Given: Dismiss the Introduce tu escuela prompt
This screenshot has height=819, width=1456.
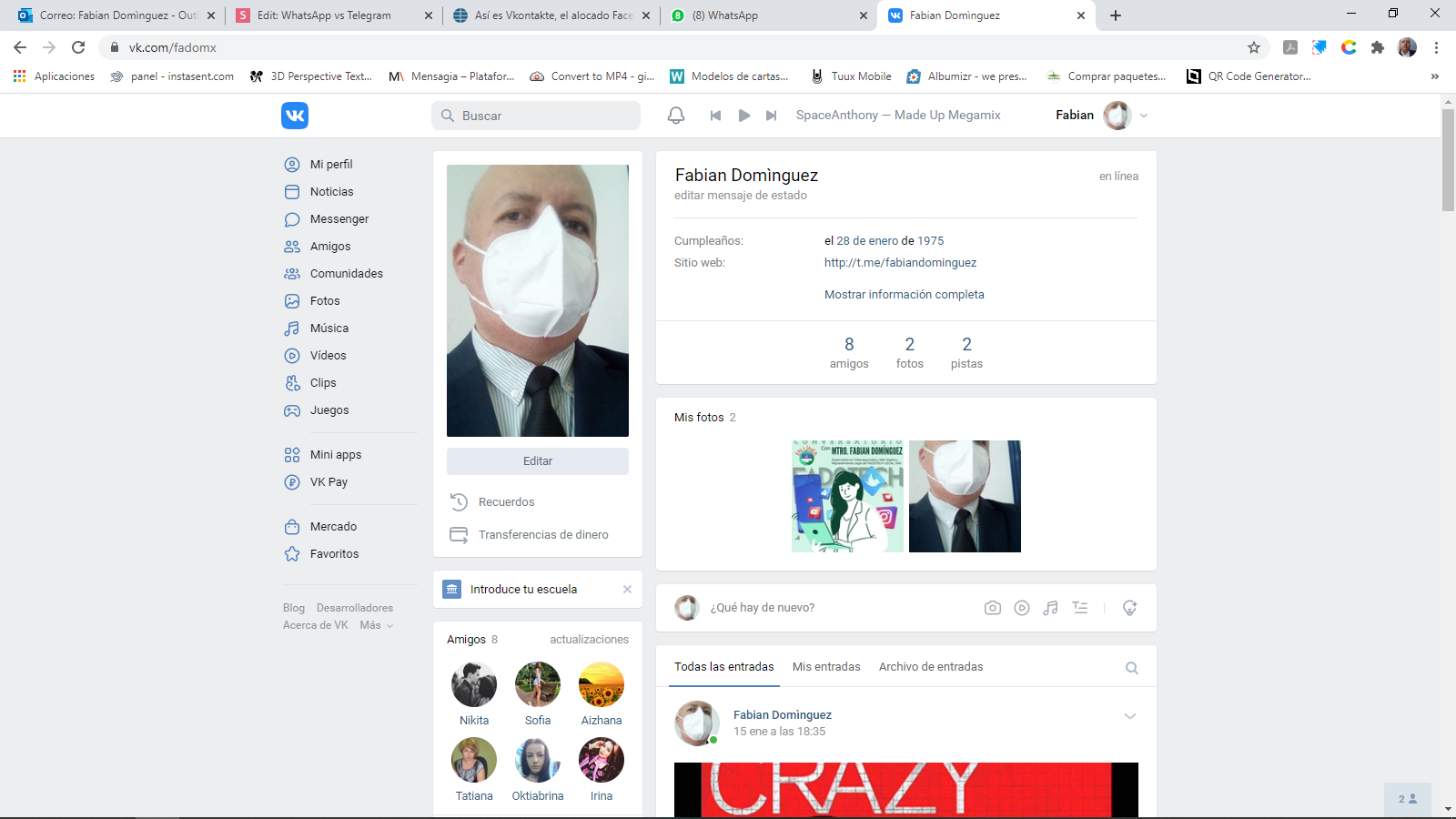Looking at the screenshot, I should [x=627, y=590].
